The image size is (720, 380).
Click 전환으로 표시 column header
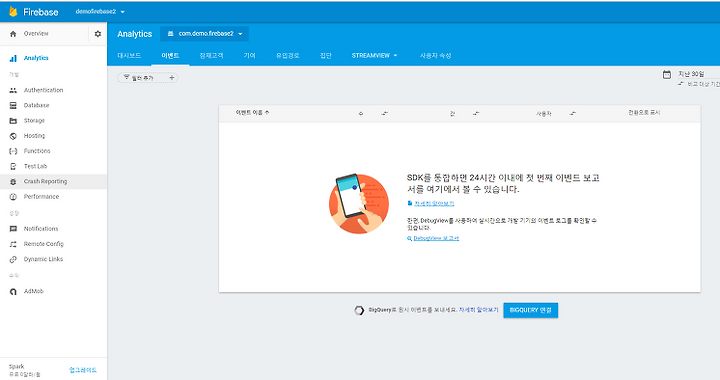coord(644,112)
